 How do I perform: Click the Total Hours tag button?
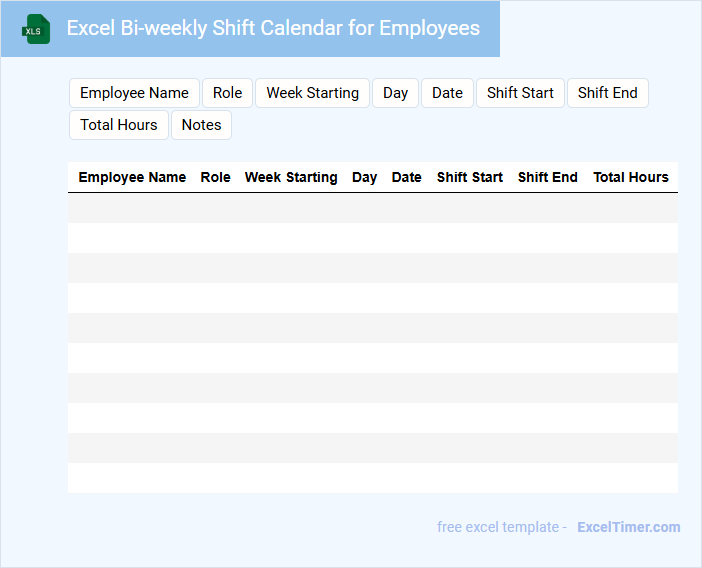[x=119, y=125]
